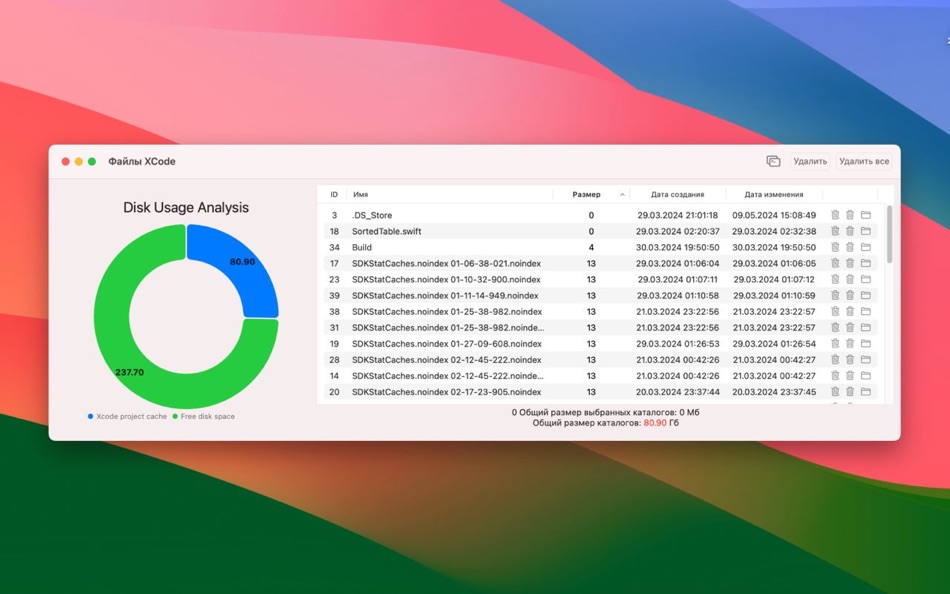
Task: Click trash icon for row ID 39
Action: (850, 295)
